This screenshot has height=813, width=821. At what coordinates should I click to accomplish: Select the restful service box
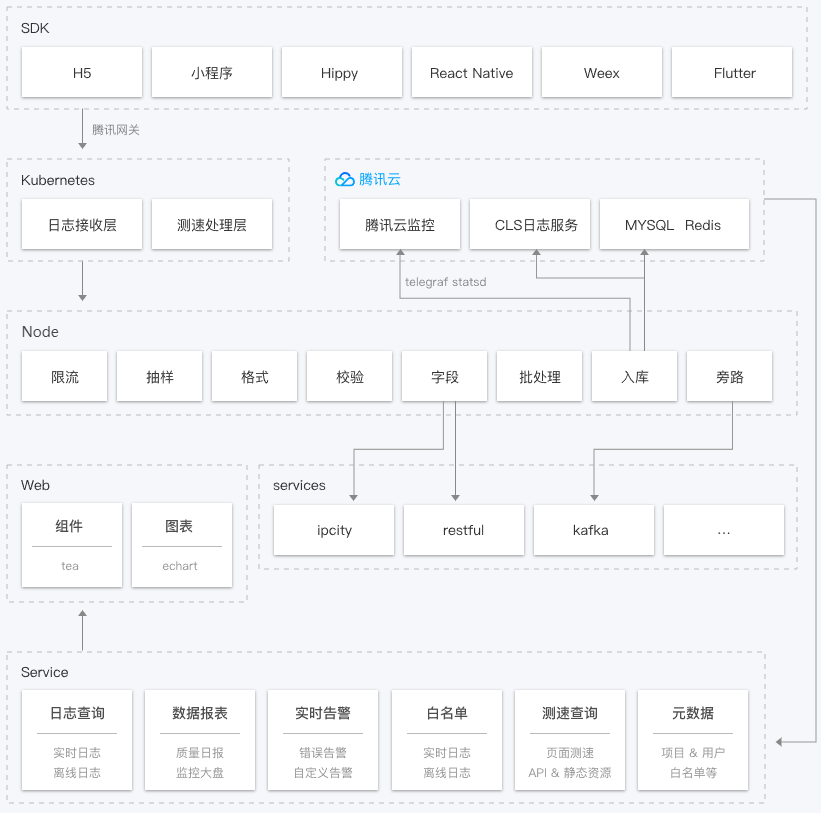[464, 530]
